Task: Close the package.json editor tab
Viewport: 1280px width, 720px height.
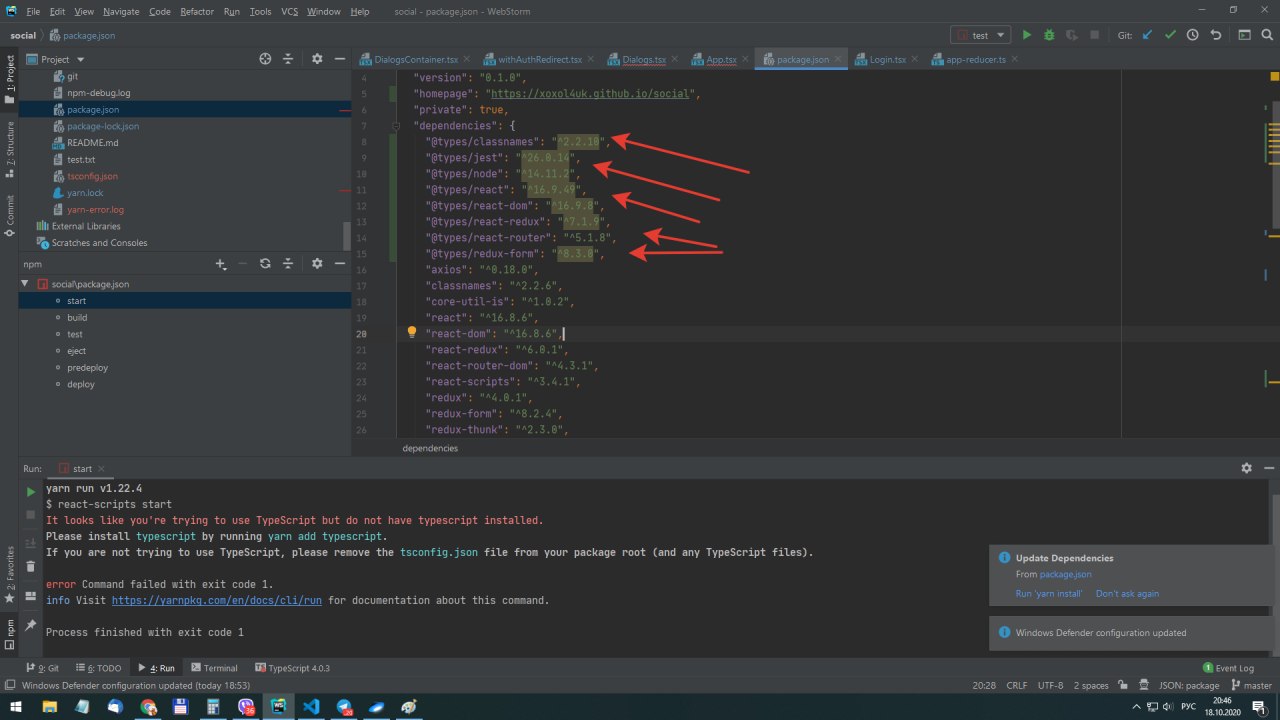Action: point(837,60)
